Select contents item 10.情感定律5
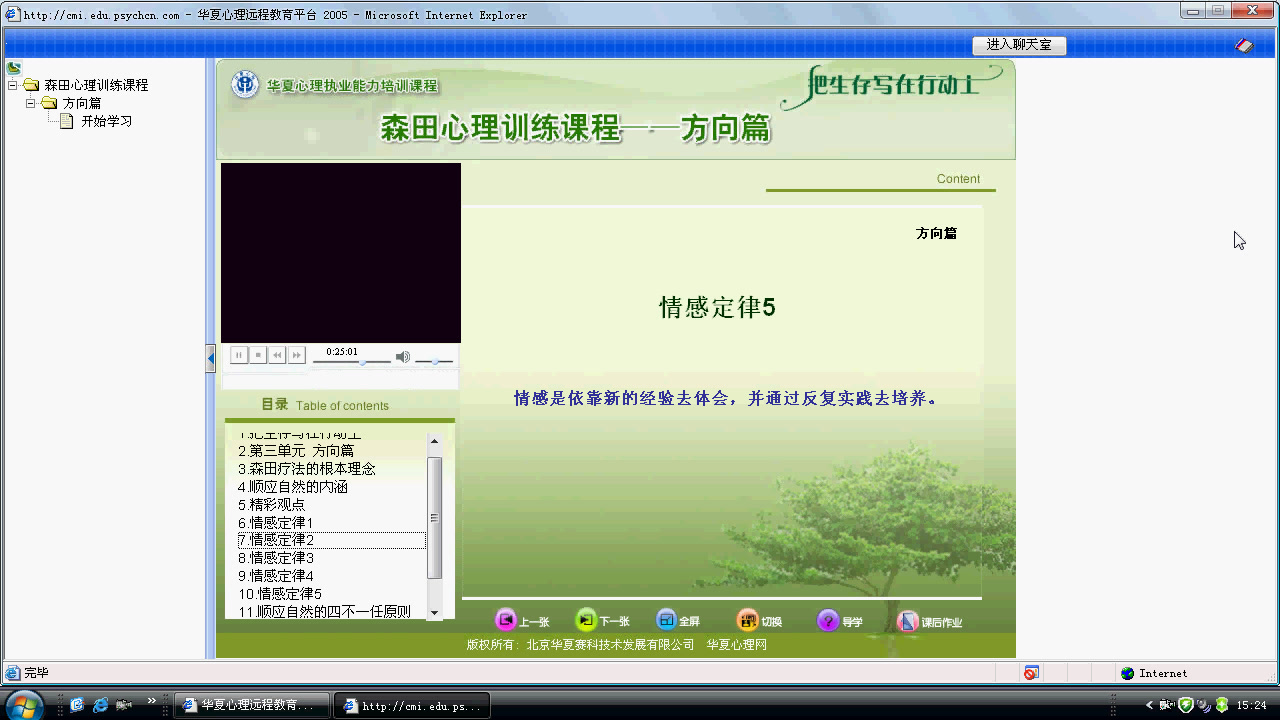The height and width of the screenshot is (720, 1280). click(x=280, y=594)
